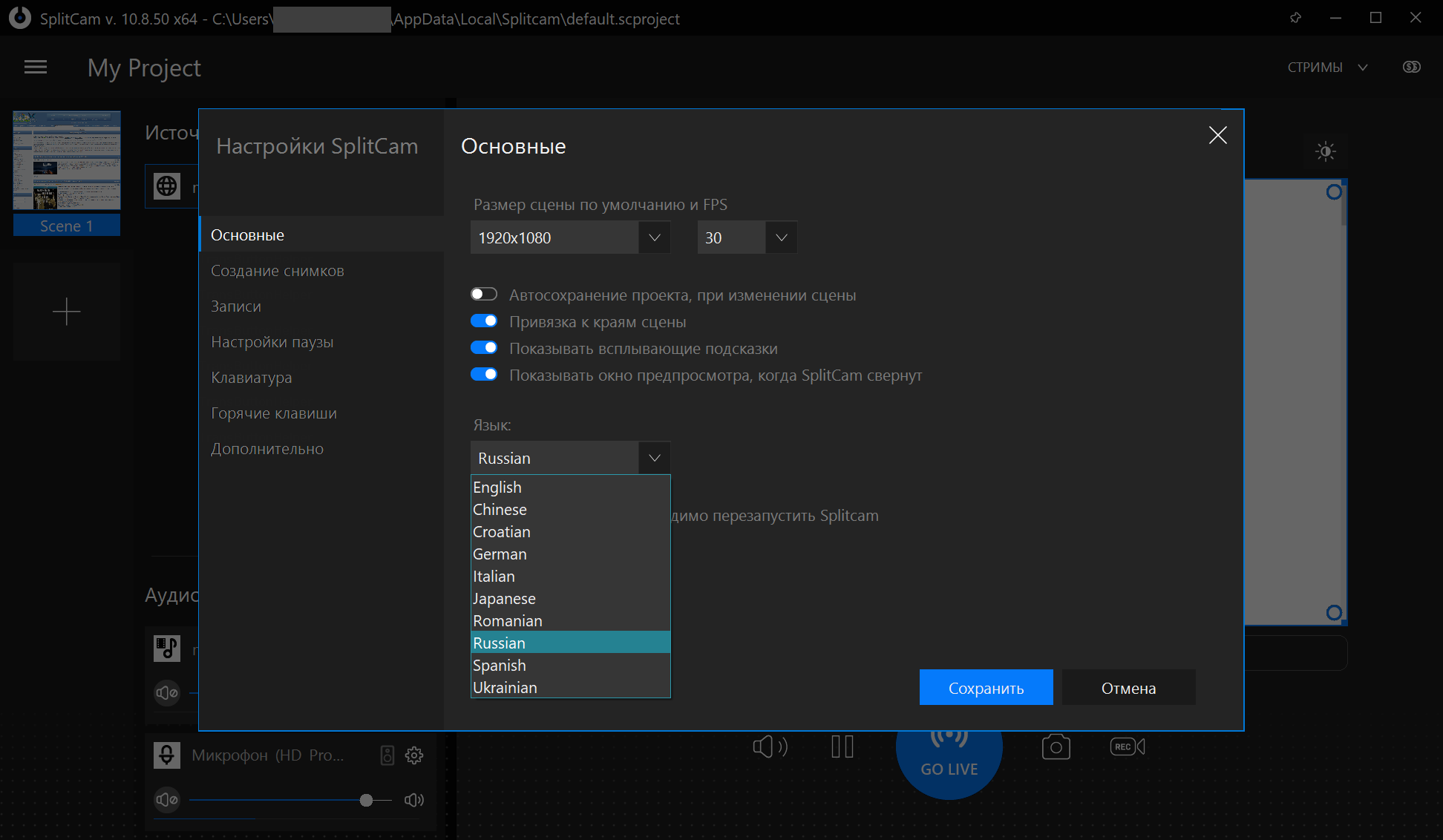Click the brightness sun icon

(x=1325, y=151)
